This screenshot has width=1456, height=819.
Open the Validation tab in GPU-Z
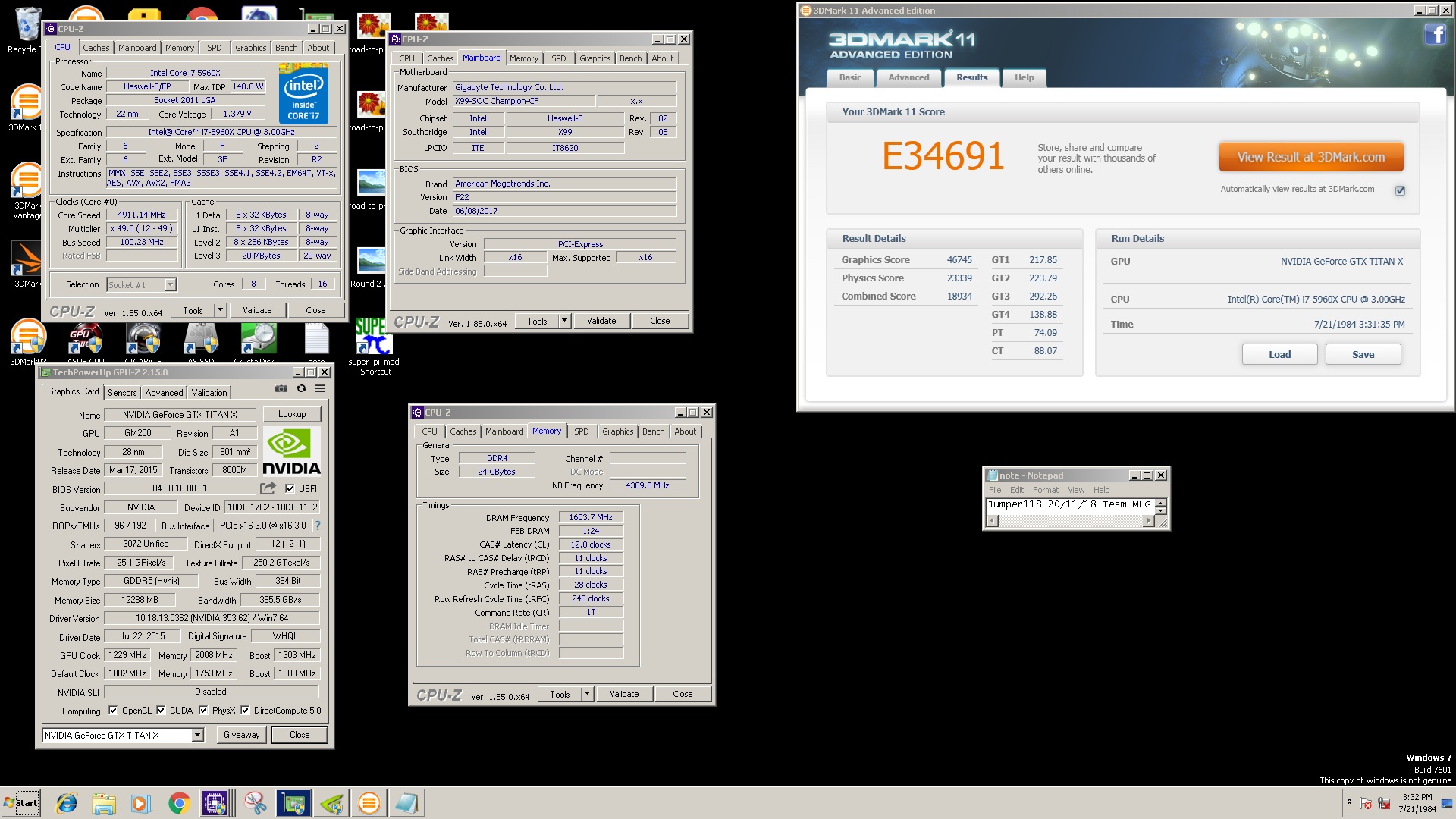pyautogui.click(x=209, y=393)
